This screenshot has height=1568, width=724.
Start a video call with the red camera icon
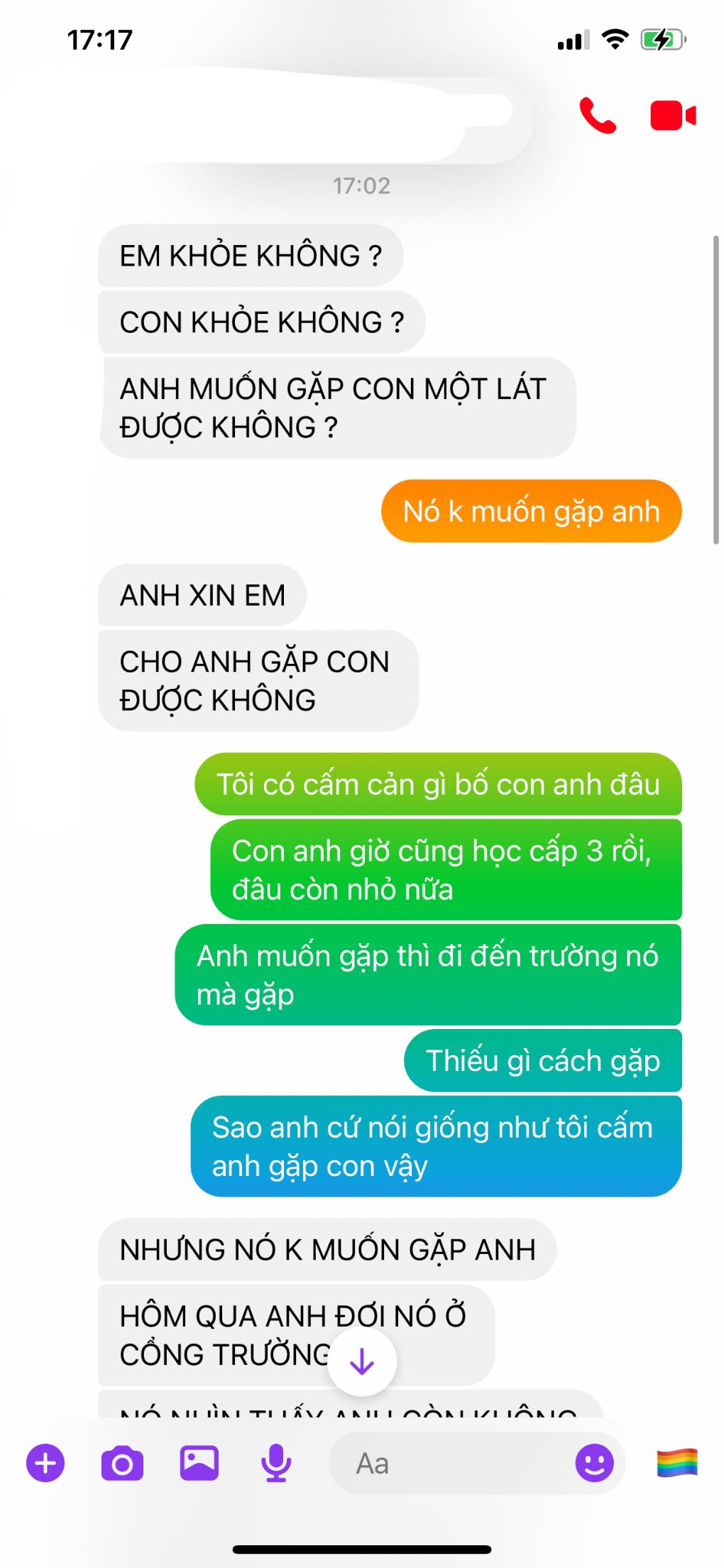(x=673, y=116)
